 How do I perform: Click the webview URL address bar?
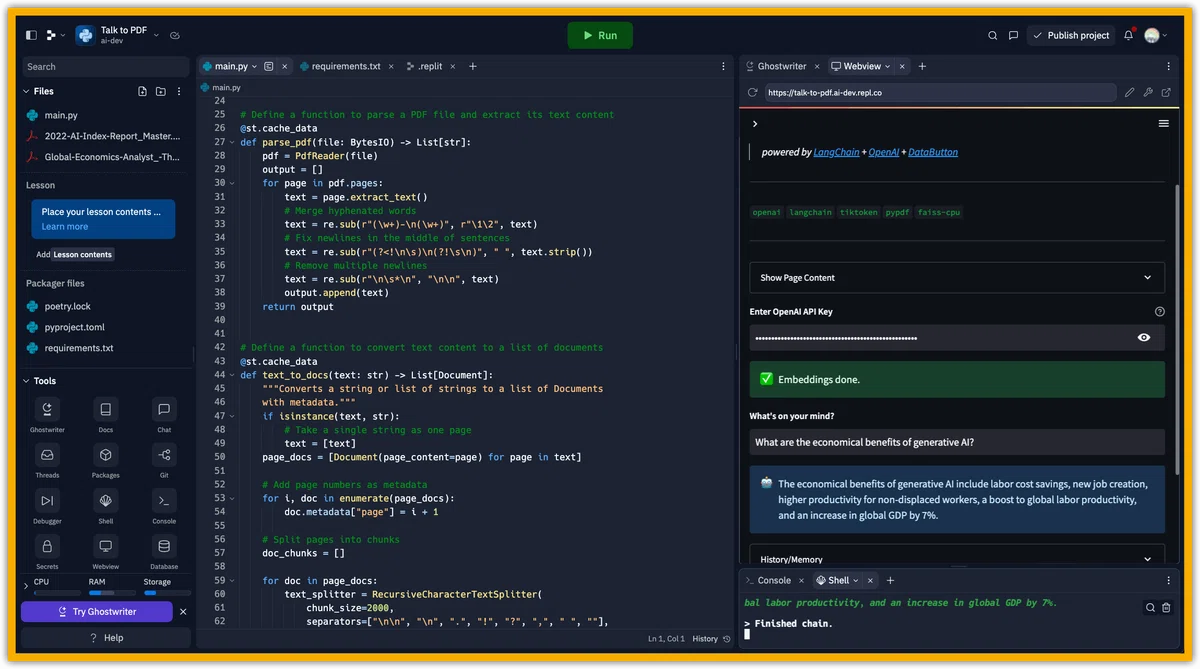(x=940, y=93)
